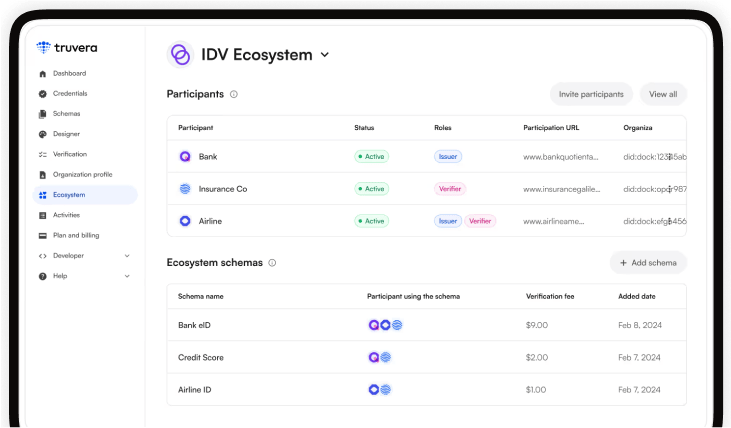Click the Verifier role tag for Airline
The image size is (731, 428).
pyautogui.click(x=480, y=221)
